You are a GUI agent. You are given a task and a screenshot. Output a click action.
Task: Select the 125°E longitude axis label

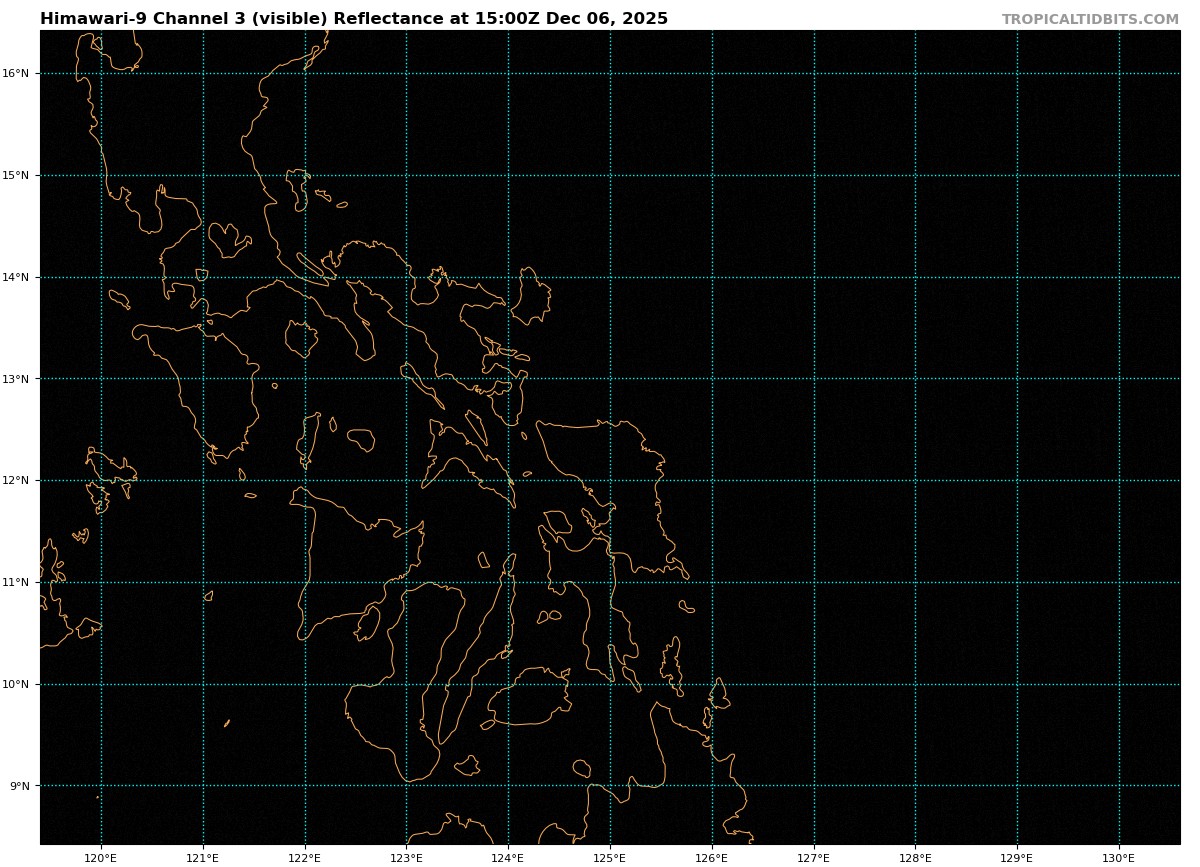coord(610,858)
